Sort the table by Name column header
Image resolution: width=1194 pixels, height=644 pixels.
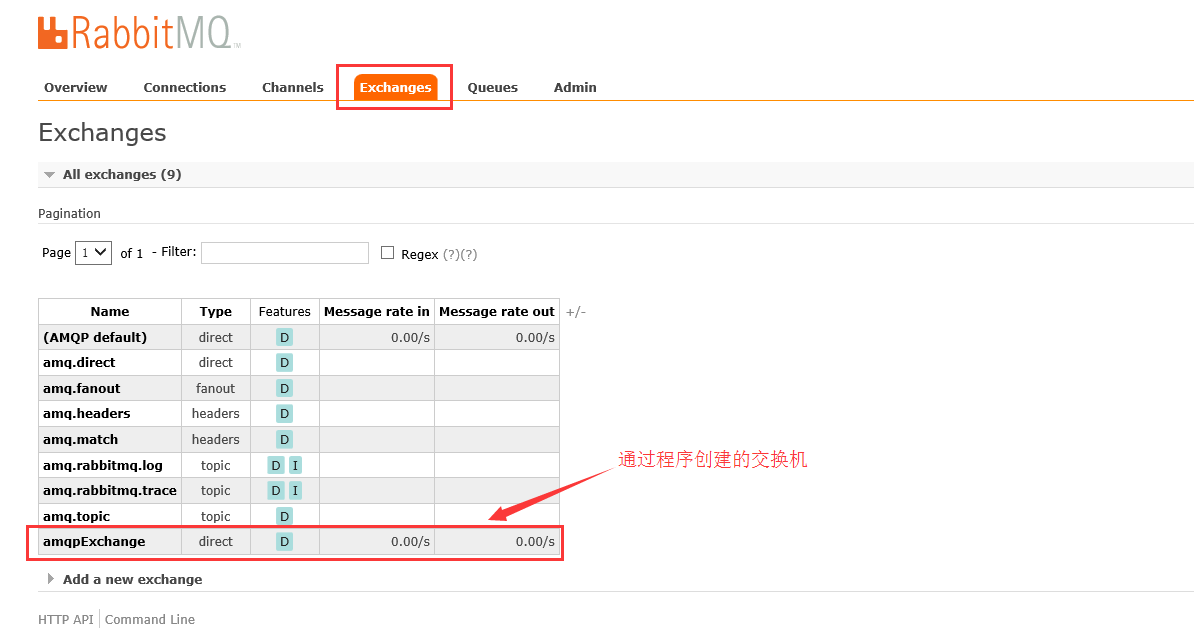[x=110, y=312]
